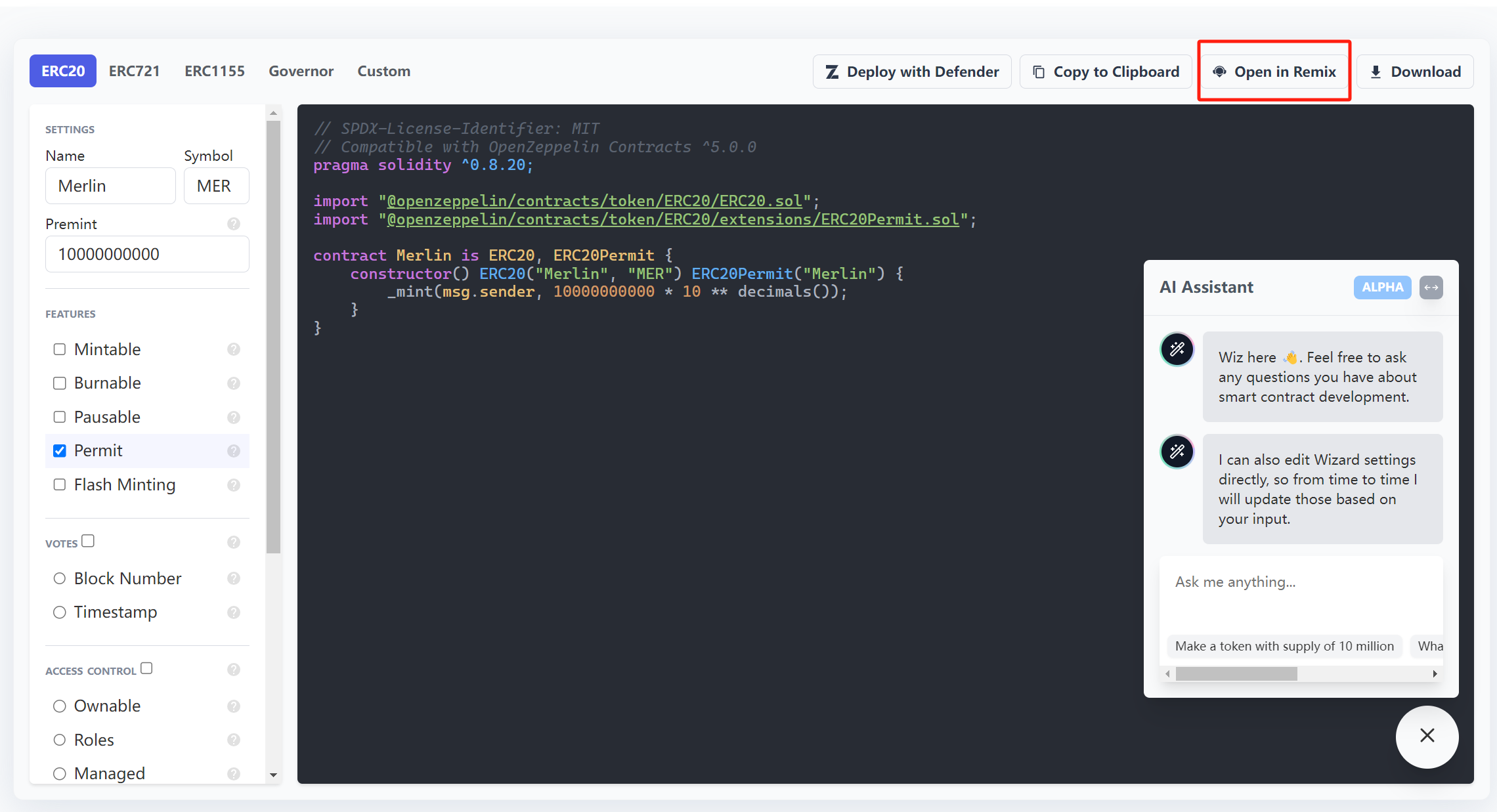This screenshot has height=812, width=1497.
Task: Click the suggestions horizontal scrollbar thumb
Action: (1236, 673)
